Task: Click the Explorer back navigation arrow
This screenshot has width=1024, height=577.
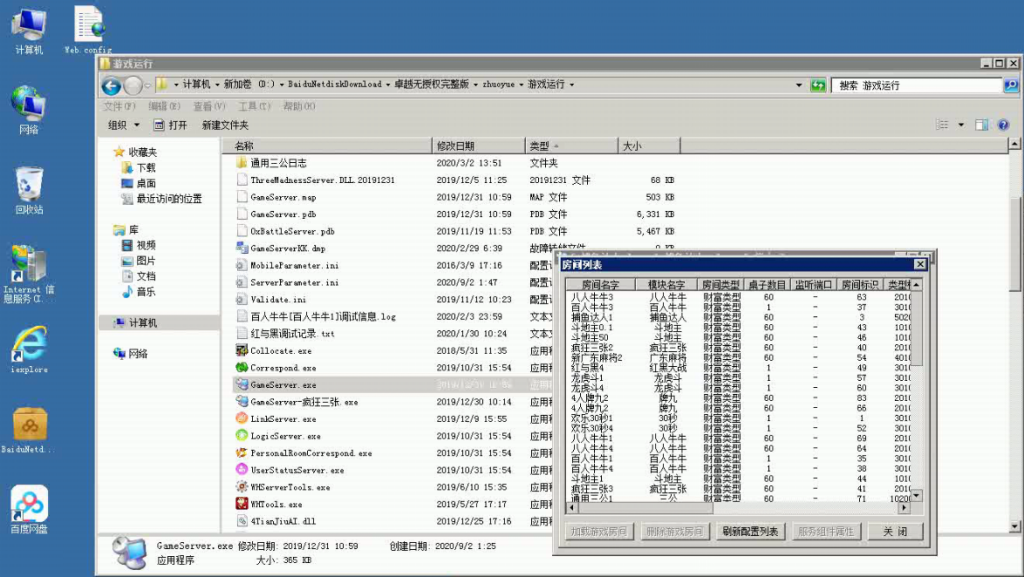Action: pos(112,86)
